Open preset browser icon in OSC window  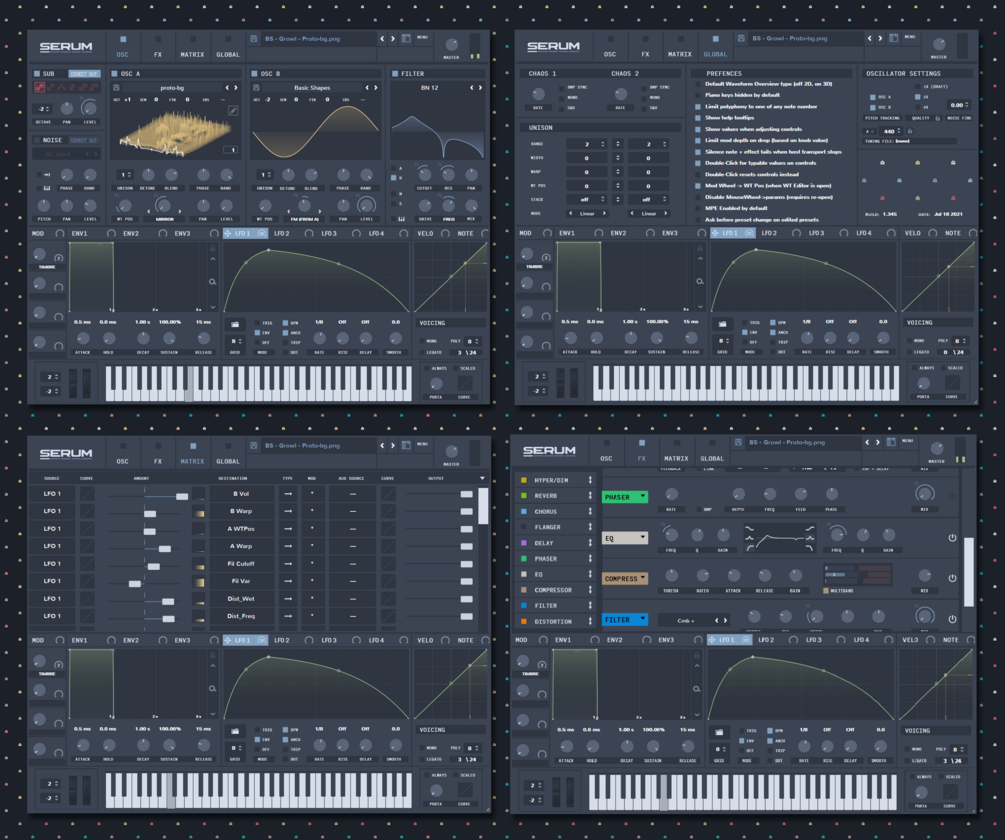point(406,38)
